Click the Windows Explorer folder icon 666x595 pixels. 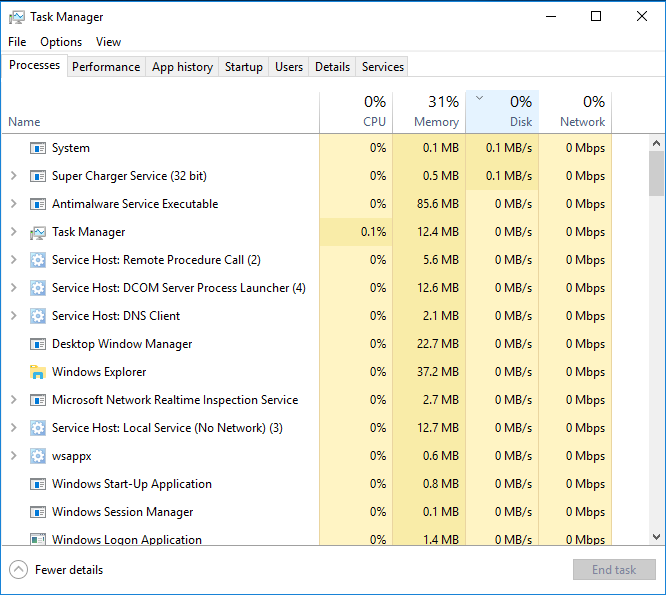pyautogui.click(x=38, y=372)
